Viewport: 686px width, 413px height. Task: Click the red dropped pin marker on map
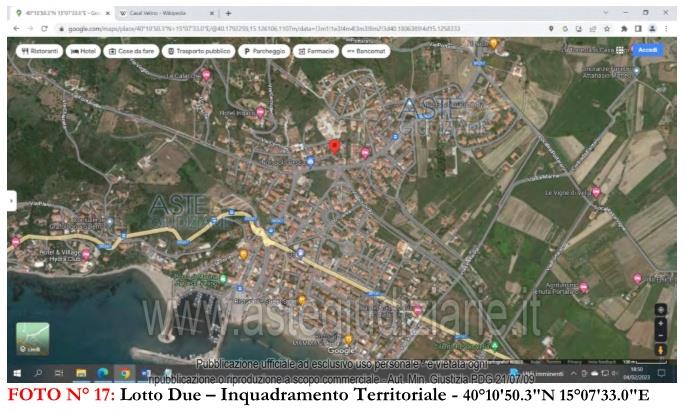(335, 147)
